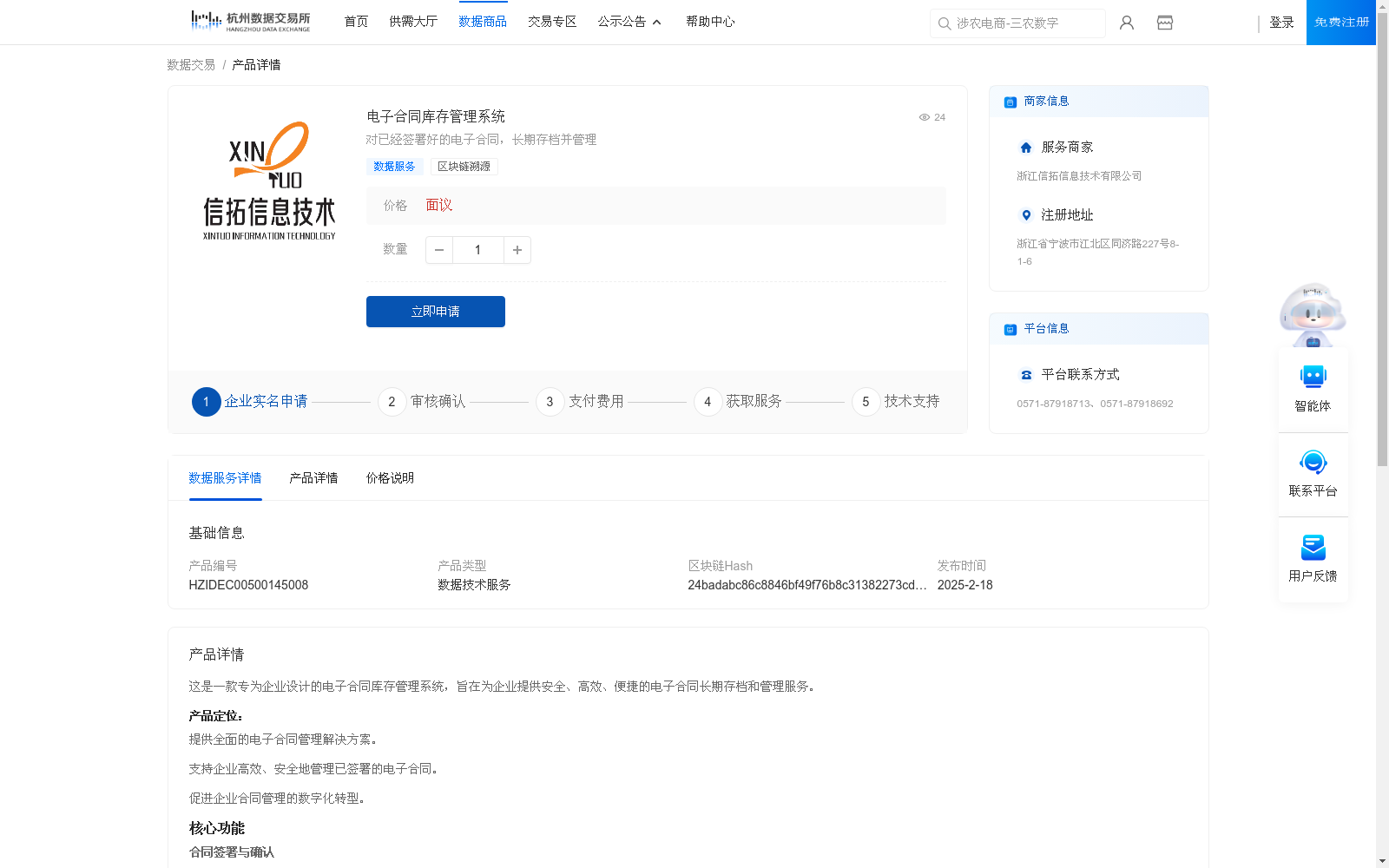Click the 联系平台 headset icon
The width and height of the screenshot is (1389, 868).
pyautogui.click(x=1313, y=462)
